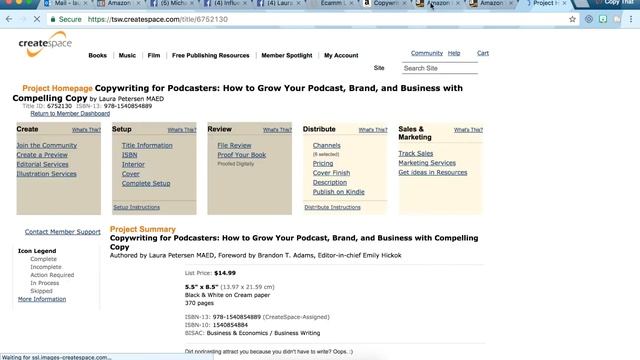
Task: Open Publish on Kindle
Action: click(x=338, y=192)
